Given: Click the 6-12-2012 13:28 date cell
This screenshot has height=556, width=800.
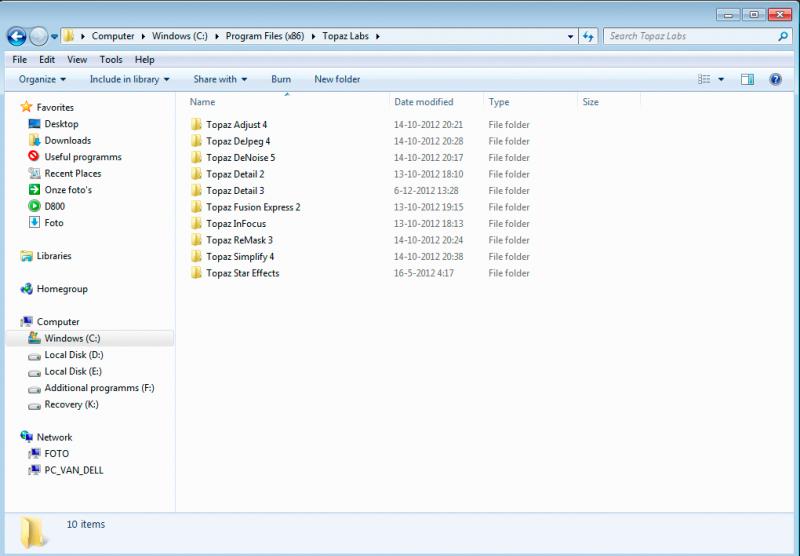Looking at the screenshot, I should coord(426,190).
